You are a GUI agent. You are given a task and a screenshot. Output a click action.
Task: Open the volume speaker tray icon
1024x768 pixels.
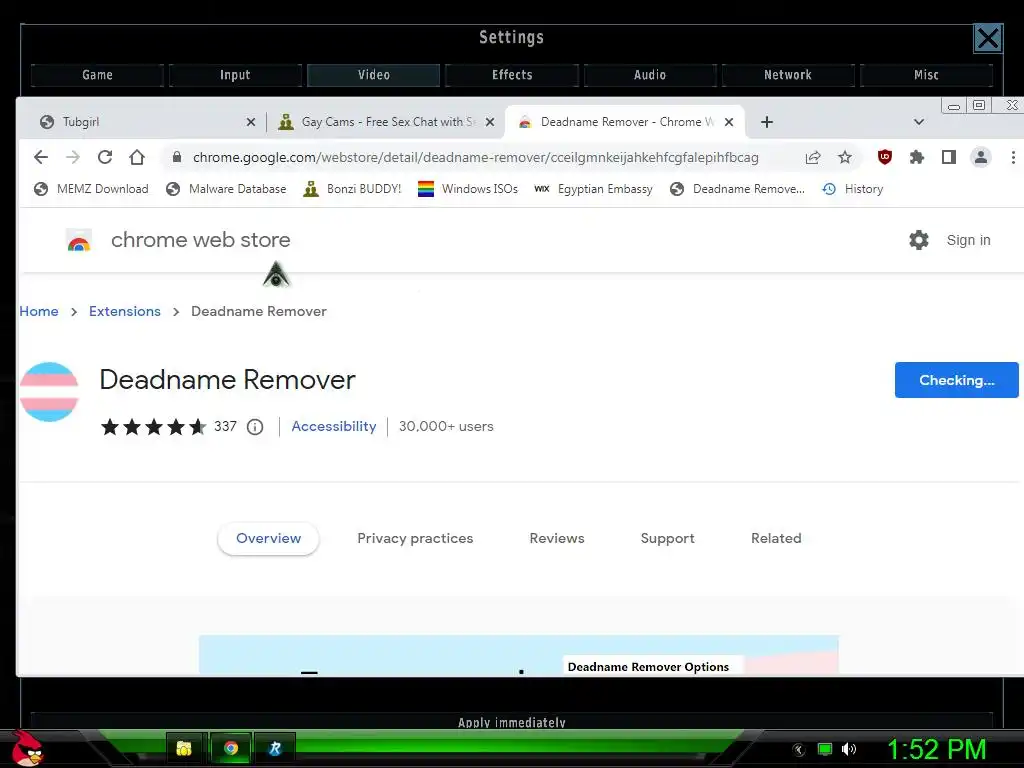coord(849,749)
